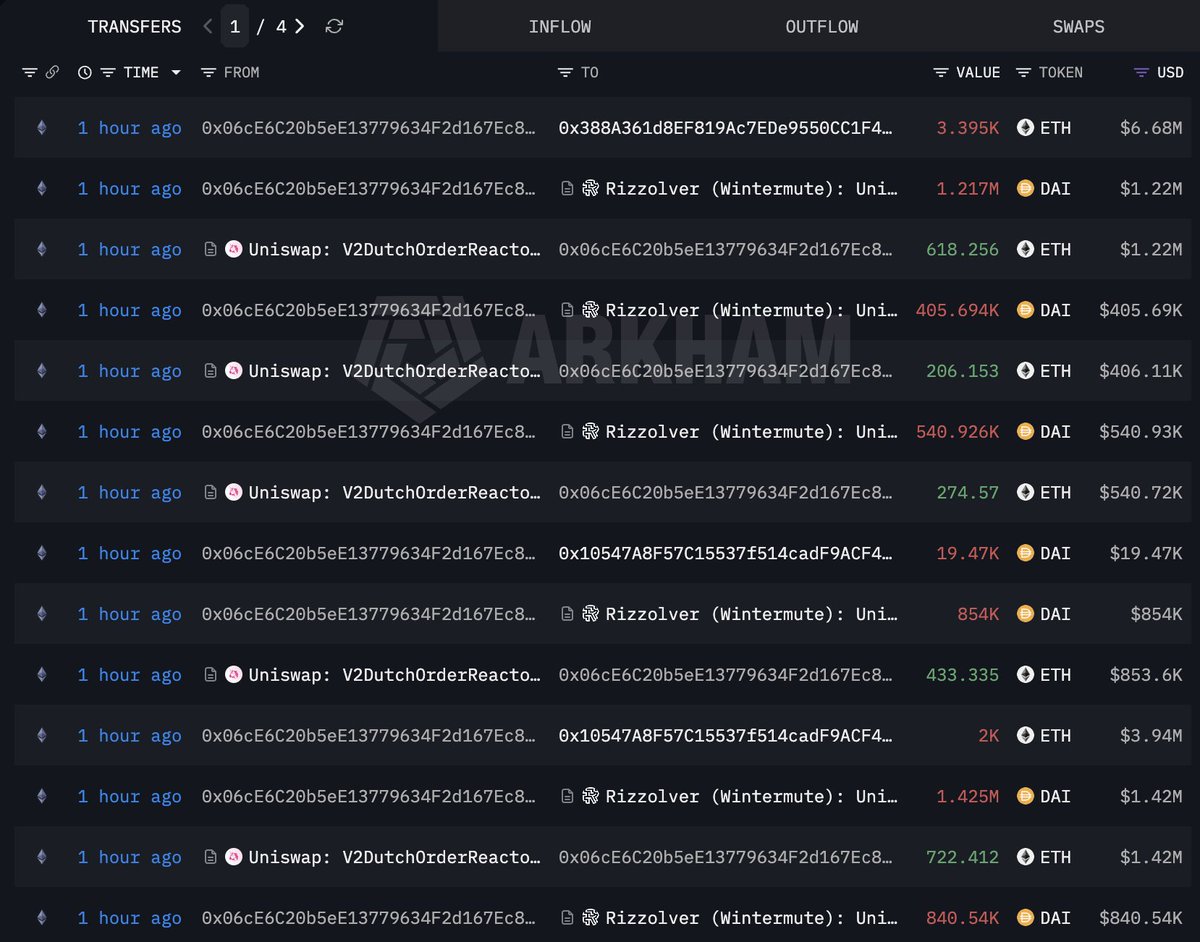The width and height of the screenshot is (1200, 942).
Task: Open the TO column filter
Action: click(x=565, y=72)
